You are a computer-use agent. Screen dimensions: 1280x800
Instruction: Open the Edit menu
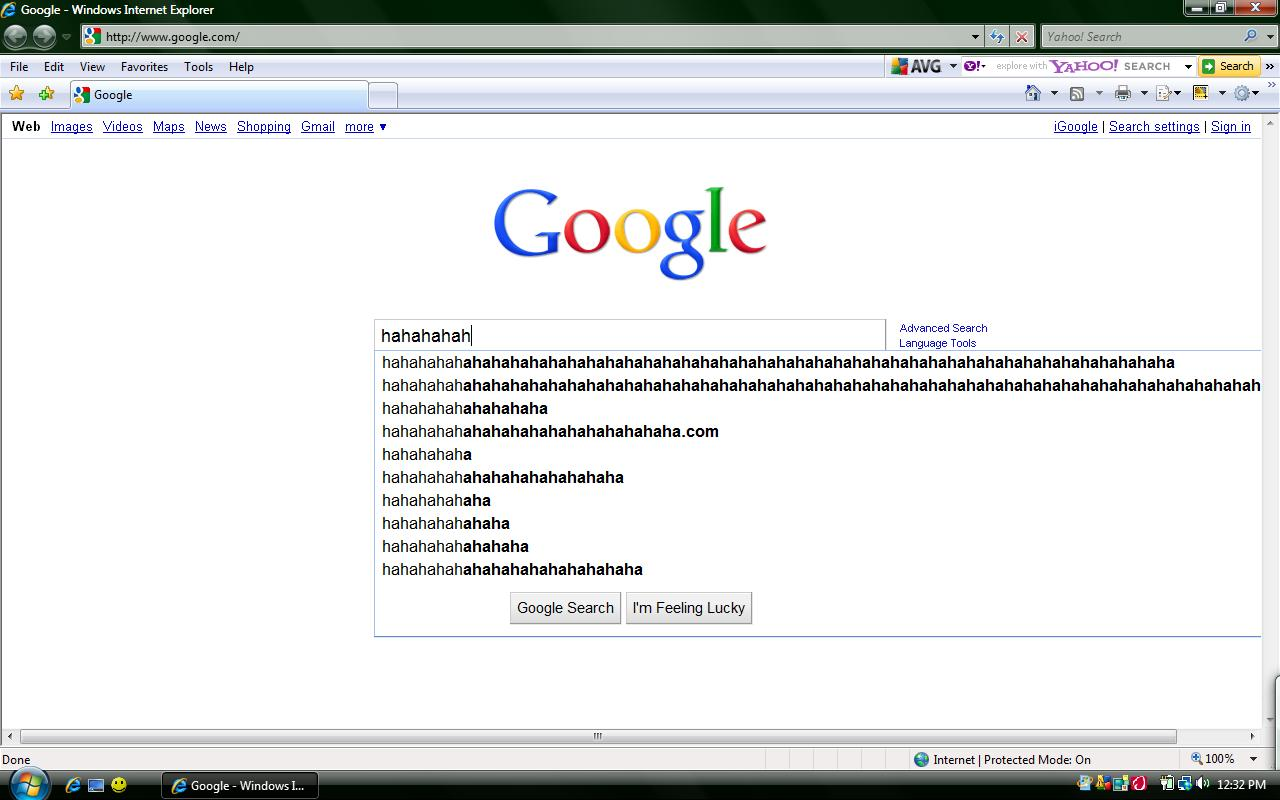point(54,66)
